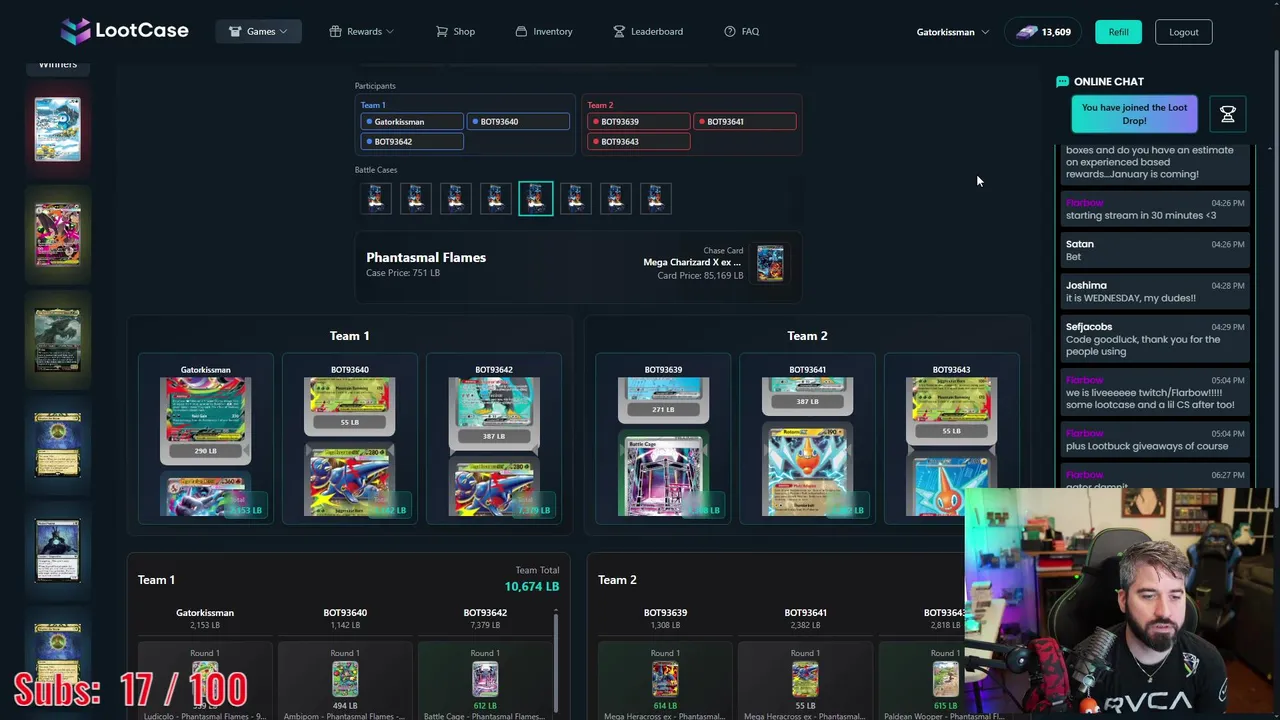Click the BOT93643 participant tag
Viewport: 1280px width, 720px height.
[x=638, y=142]
